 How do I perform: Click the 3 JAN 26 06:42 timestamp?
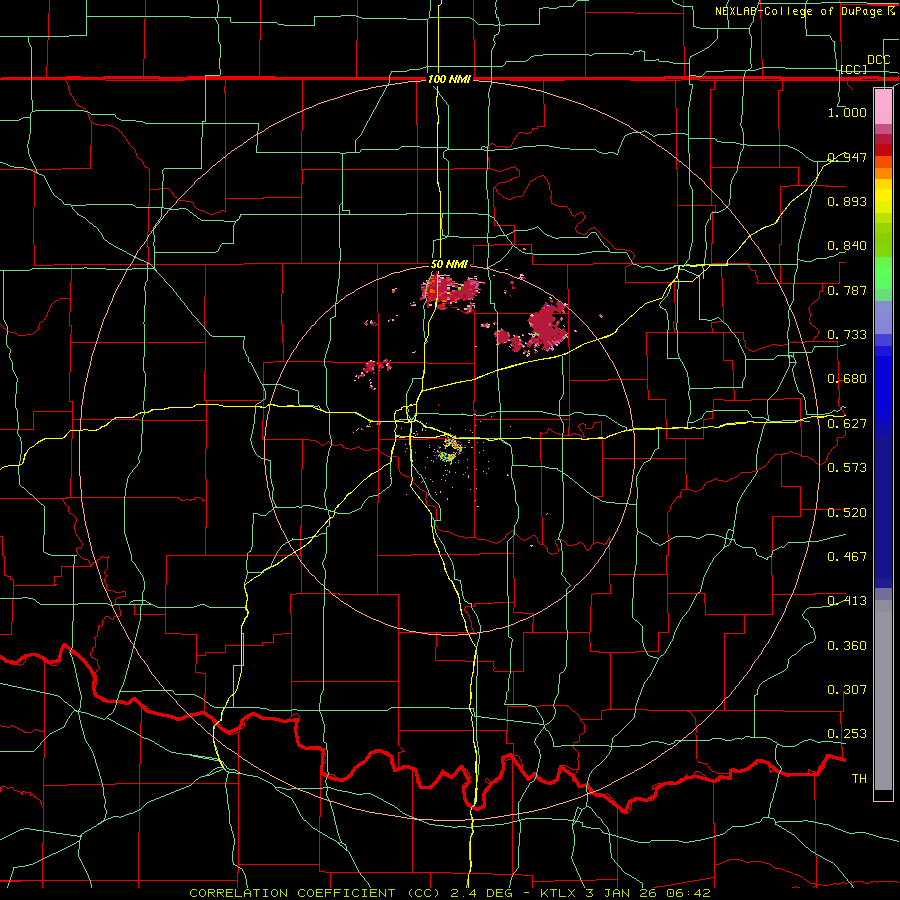649,893
